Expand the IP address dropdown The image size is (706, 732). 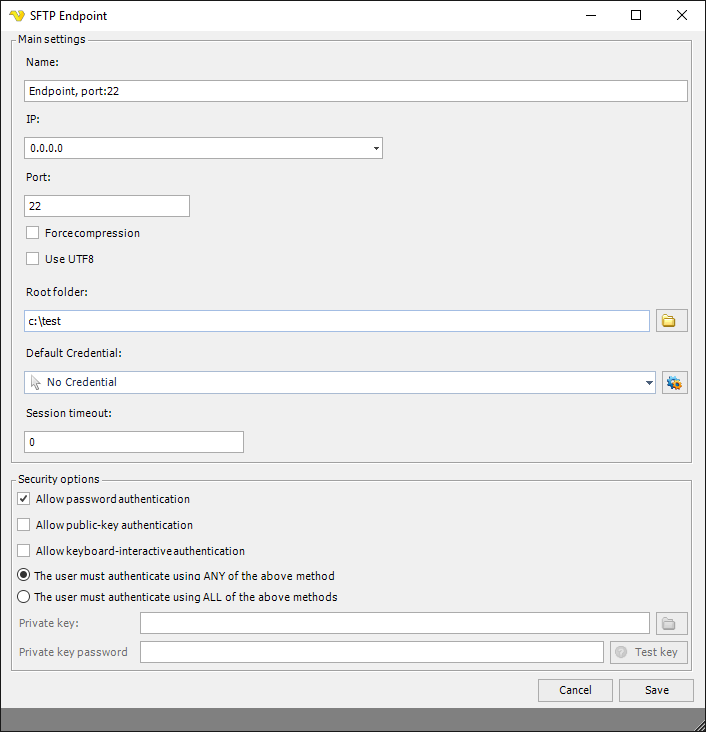pos(376,149)
